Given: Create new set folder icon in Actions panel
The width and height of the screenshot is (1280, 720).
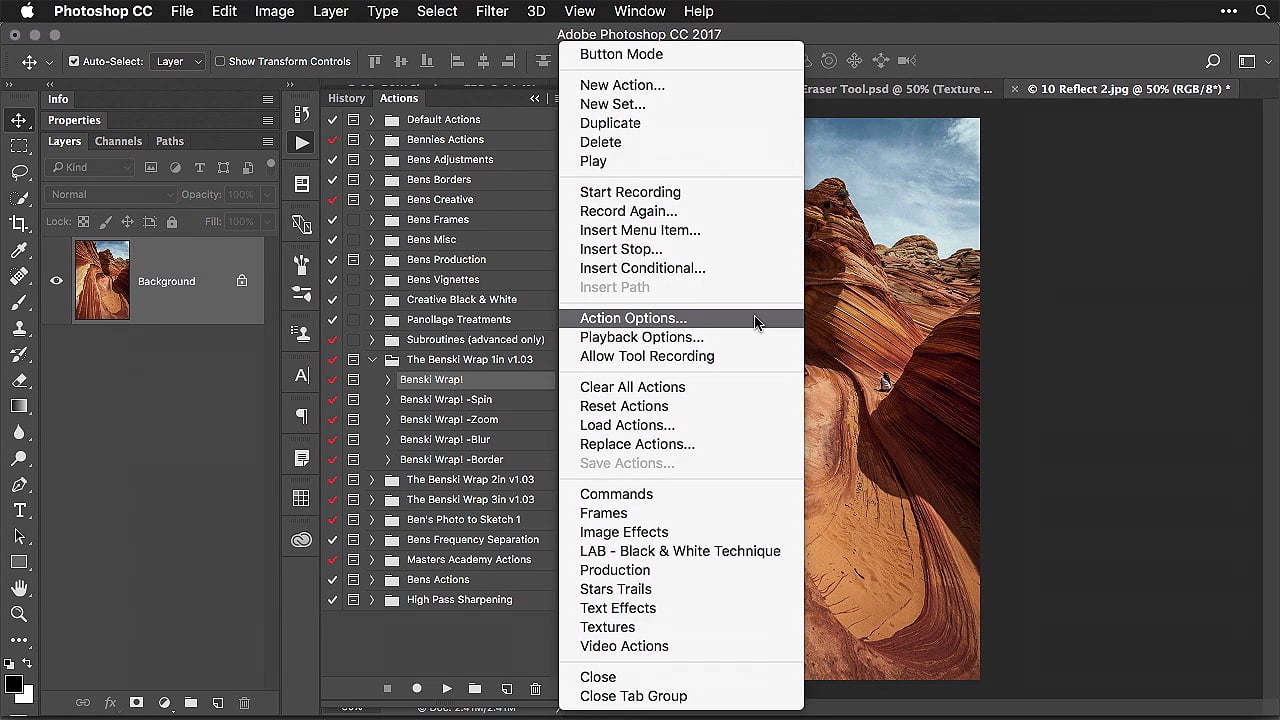Looking at the screenshot, I should 475,689.
